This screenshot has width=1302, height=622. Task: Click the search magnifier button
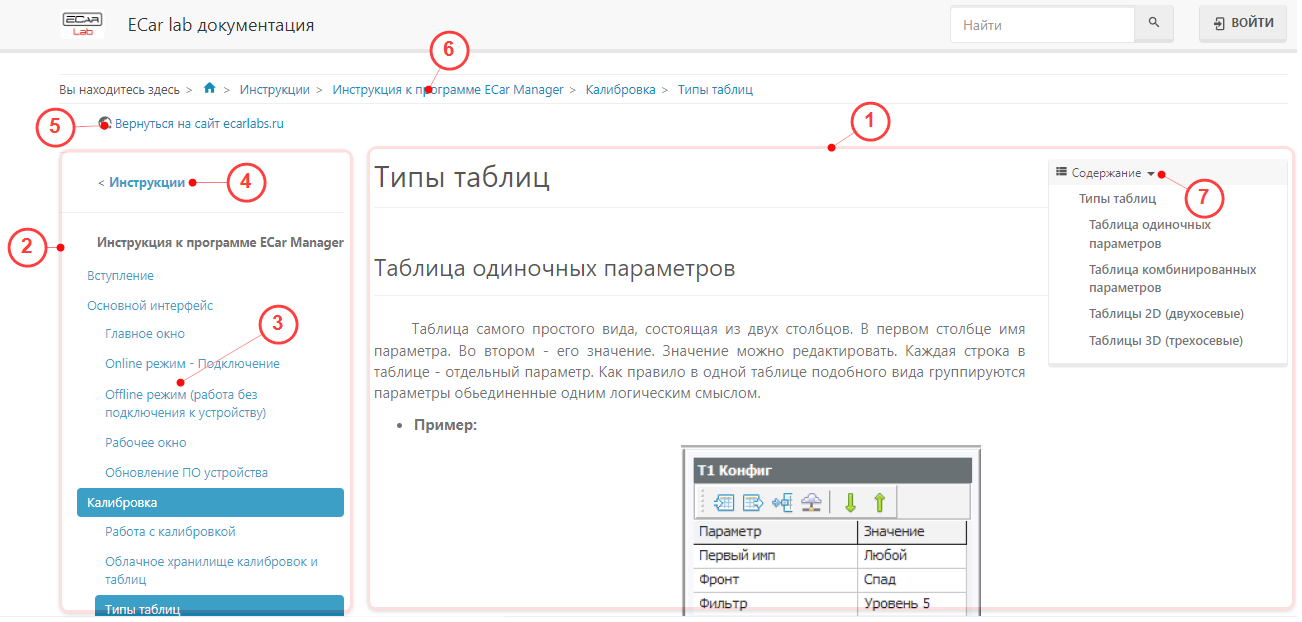coord(1154,24)
